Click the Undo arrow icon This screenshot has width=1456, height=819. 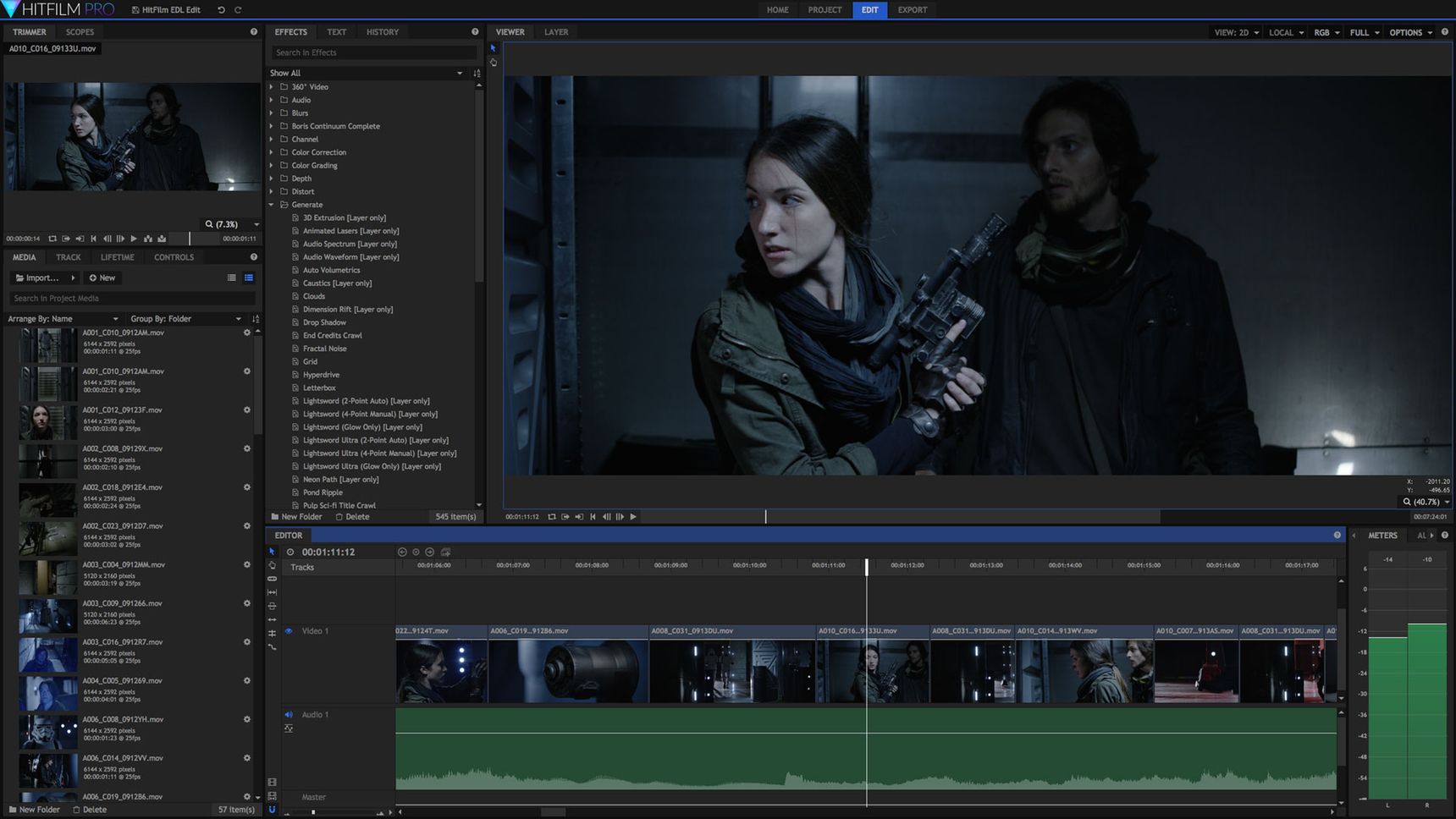click(221, 10)
